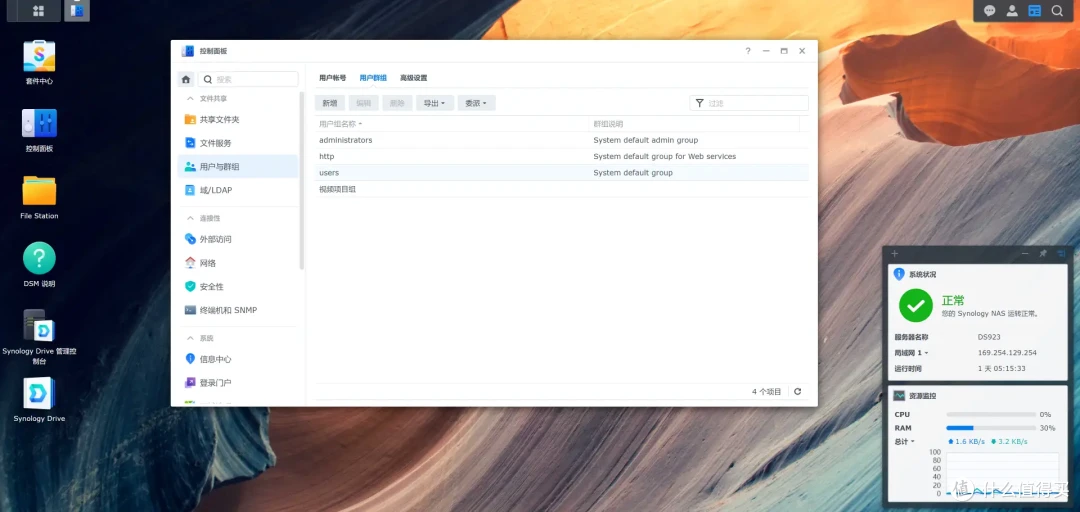Click the 编辑 button
Screen dimensions: 1080x512
click(x=364, y=103)
